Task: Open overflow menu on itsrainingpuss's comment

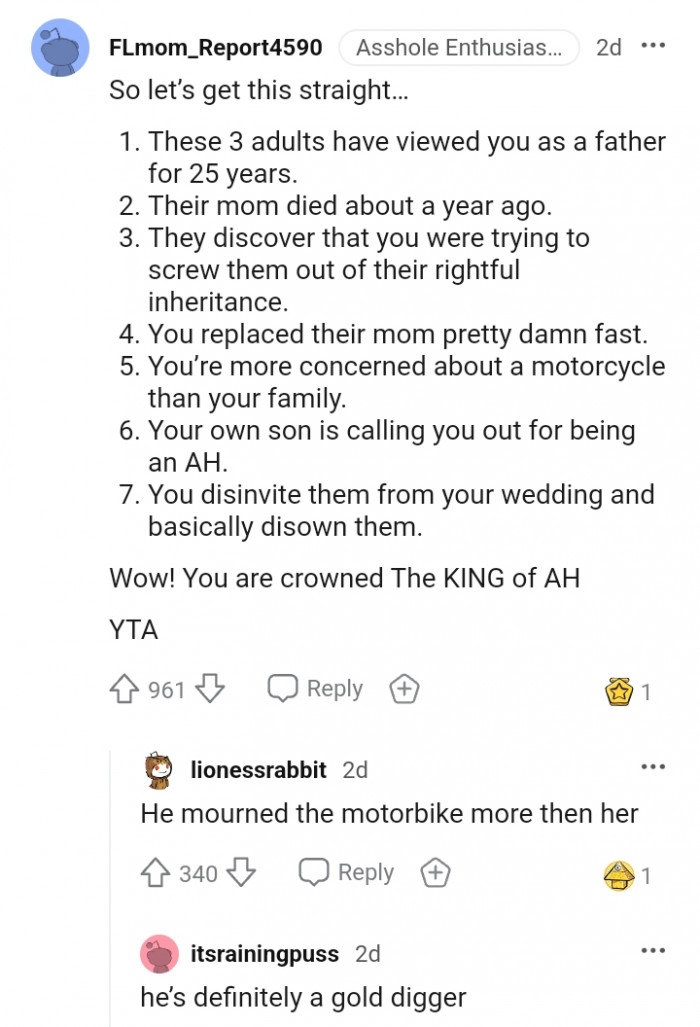Action: pos(653,950)
